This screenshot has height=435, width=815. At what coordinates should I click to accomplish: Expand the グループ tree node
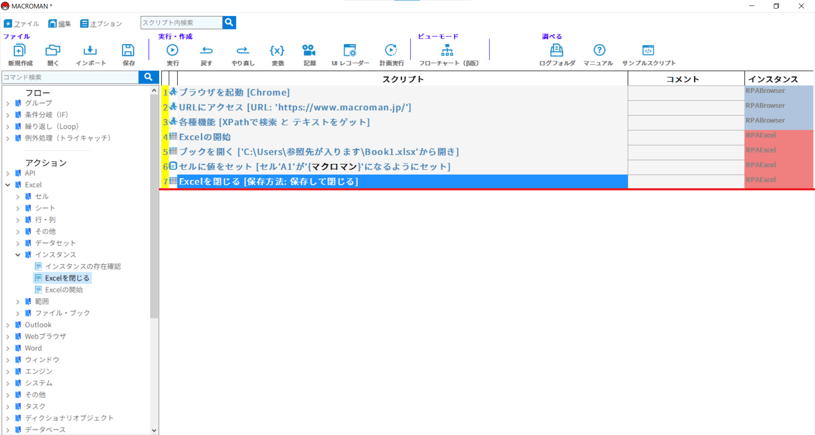click(8, 103)
